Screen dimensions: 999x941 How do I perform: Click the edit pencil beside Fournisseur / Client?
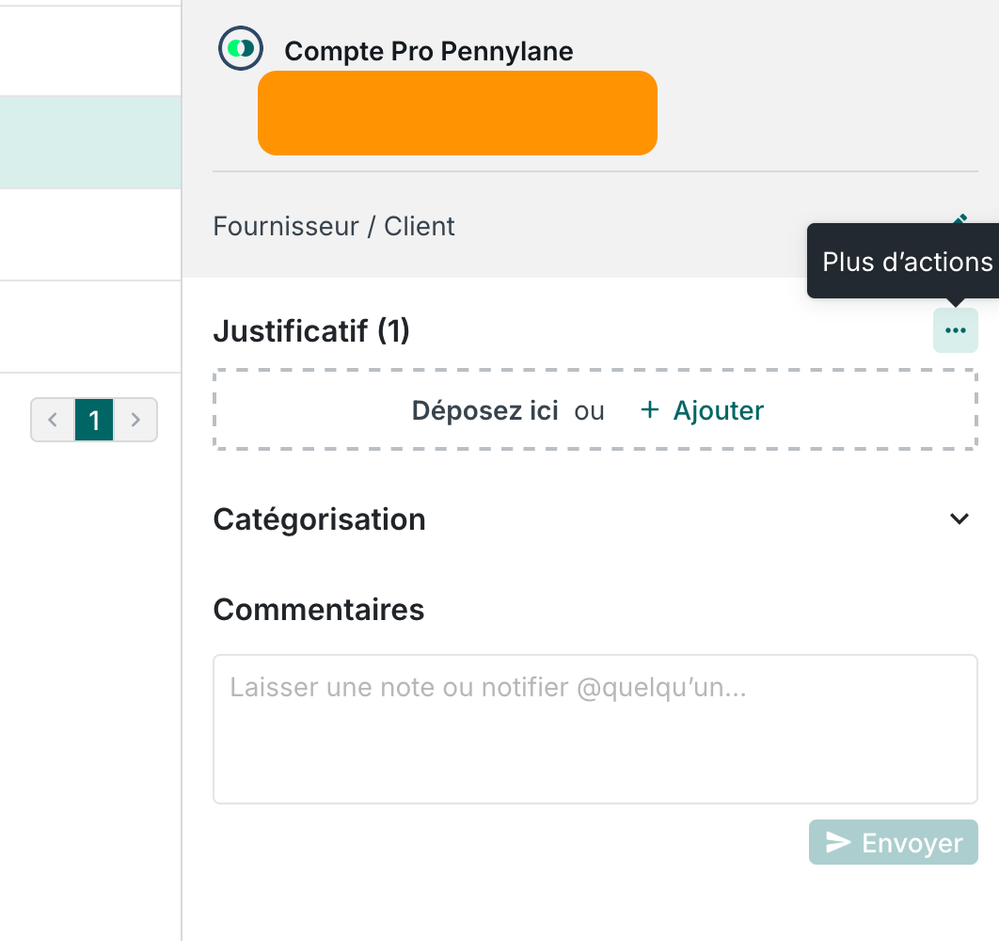[960, 220]
